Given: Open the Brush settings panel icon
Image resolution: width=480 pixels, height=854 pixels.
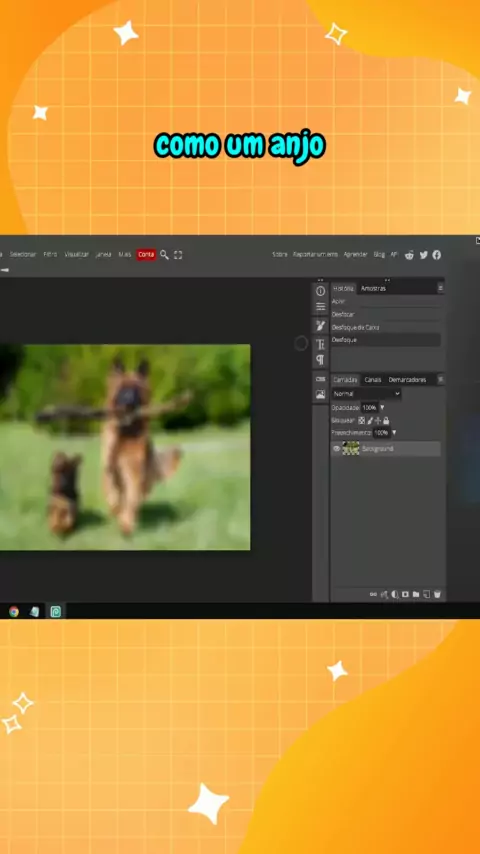Looking at the screenshot, I should click(x=320, y=326).
